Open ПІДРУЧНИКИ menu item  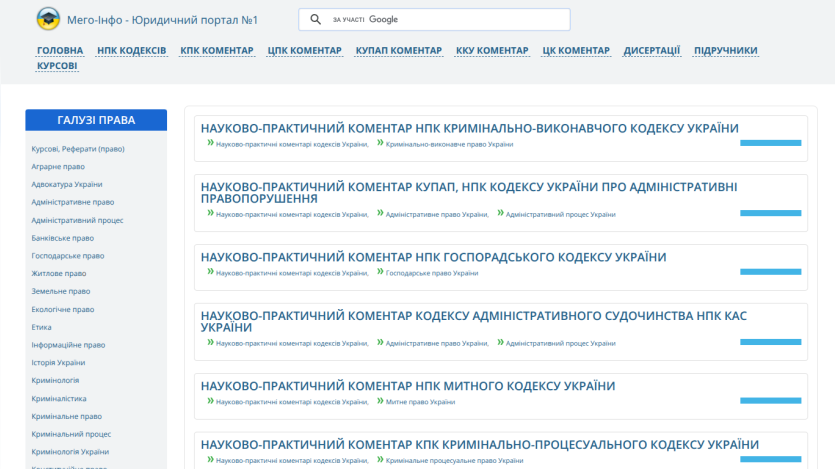[x=726, y=51]
